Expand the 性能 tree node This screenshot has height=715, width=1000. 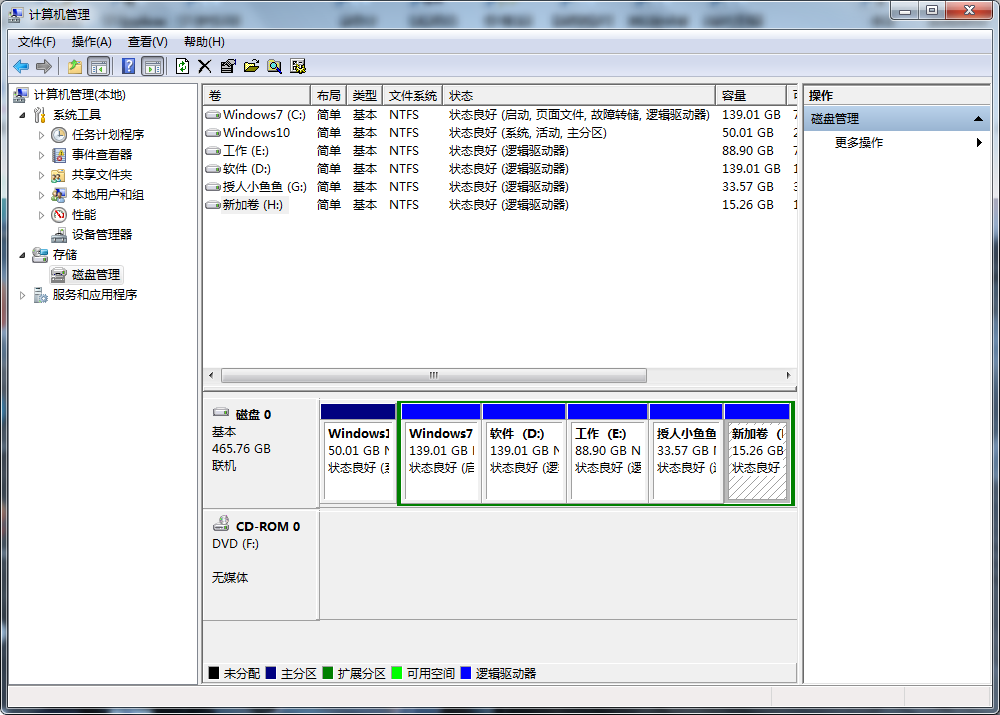(41, 215)
